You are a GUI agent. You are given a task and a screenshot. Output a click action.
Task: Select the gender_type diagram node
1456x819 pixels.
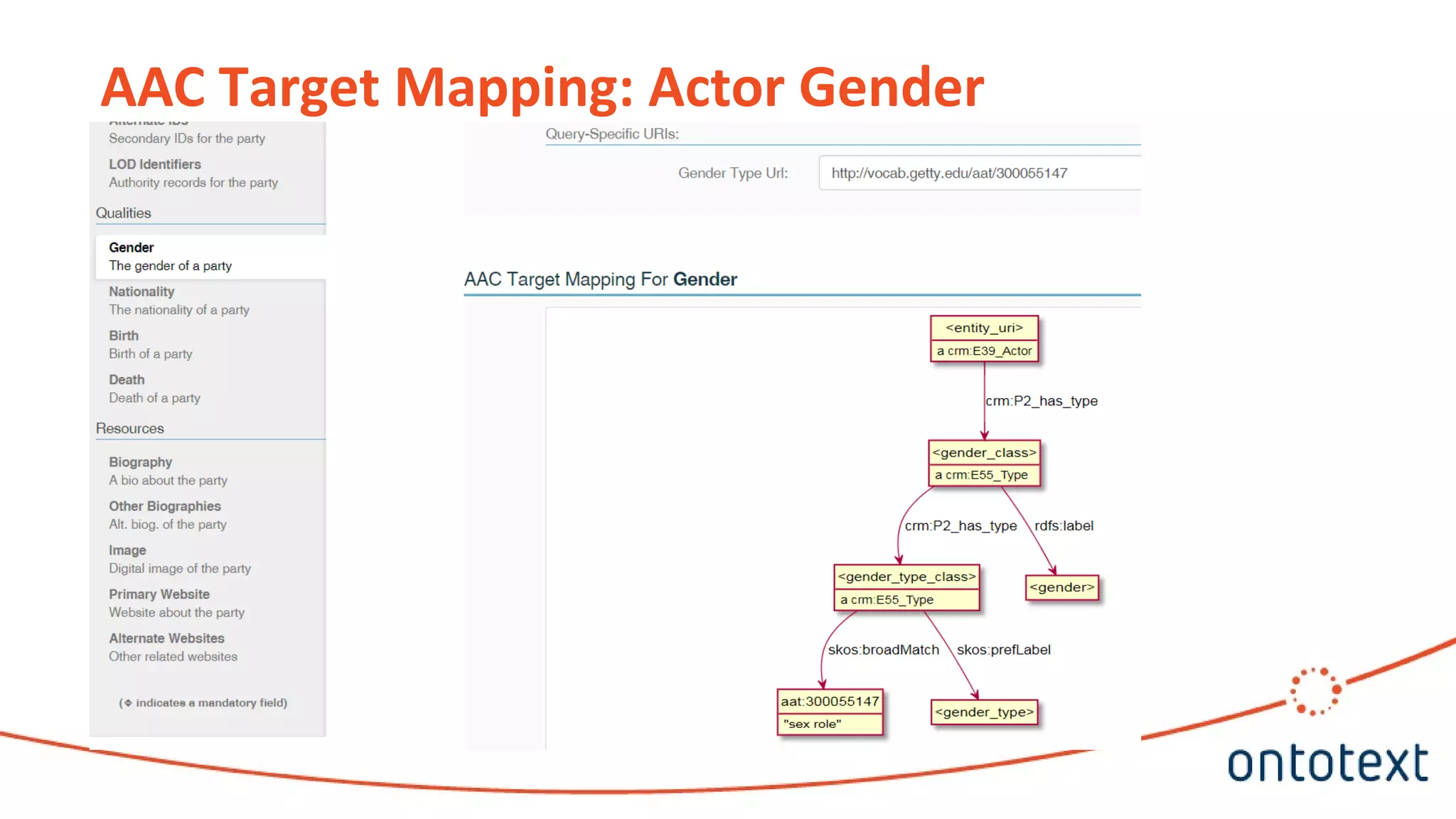[984, 712]
